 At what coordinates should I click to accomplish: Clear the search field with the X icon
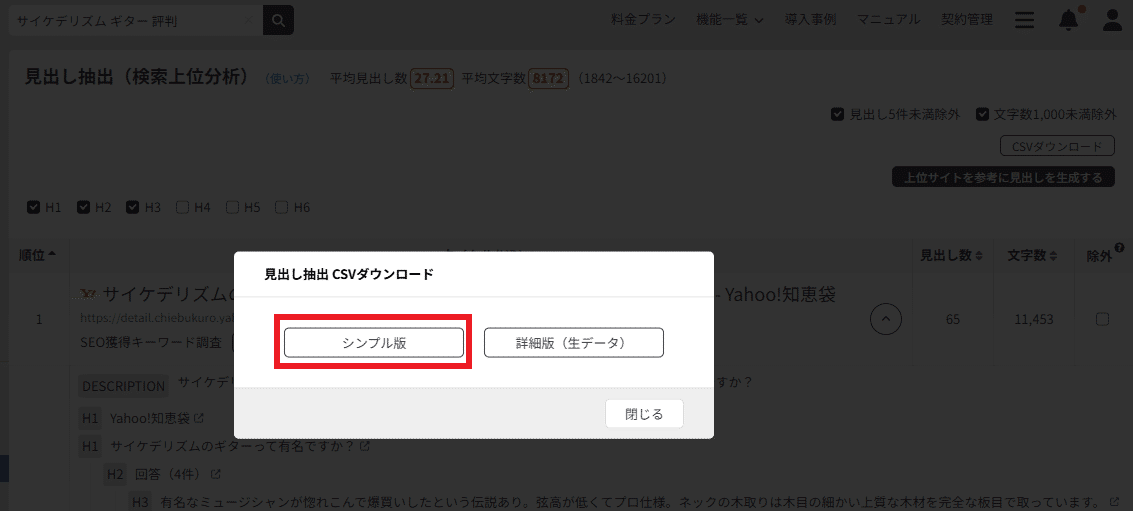pyautogui.click(x=249, y=20)
